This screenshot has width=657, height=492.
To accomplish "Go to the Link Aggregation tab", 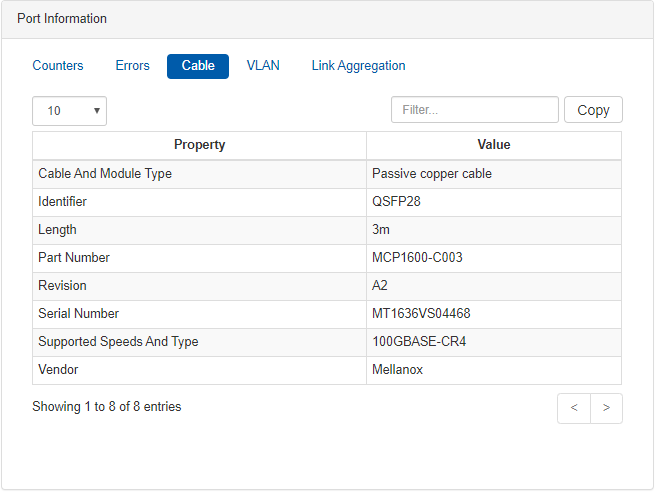I will point(358,66).
